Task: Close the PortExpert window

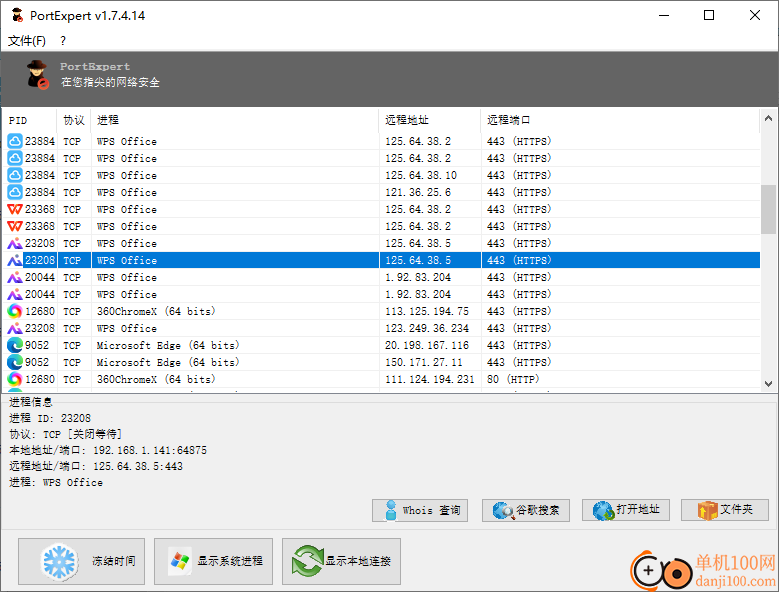Action: coord(755,15)
